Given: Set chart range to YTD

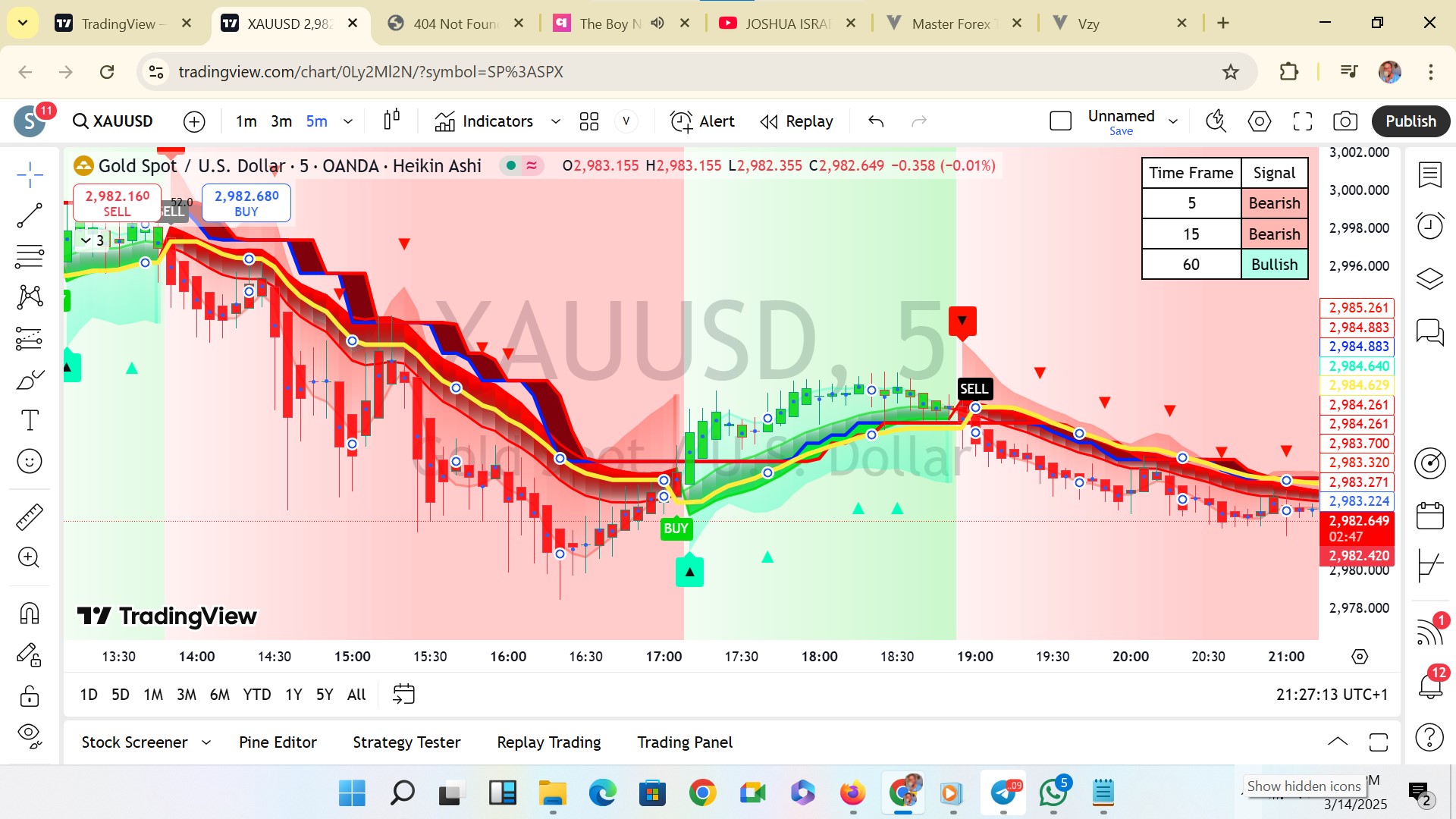Looking at the screenshot, I should coord(257,694).
